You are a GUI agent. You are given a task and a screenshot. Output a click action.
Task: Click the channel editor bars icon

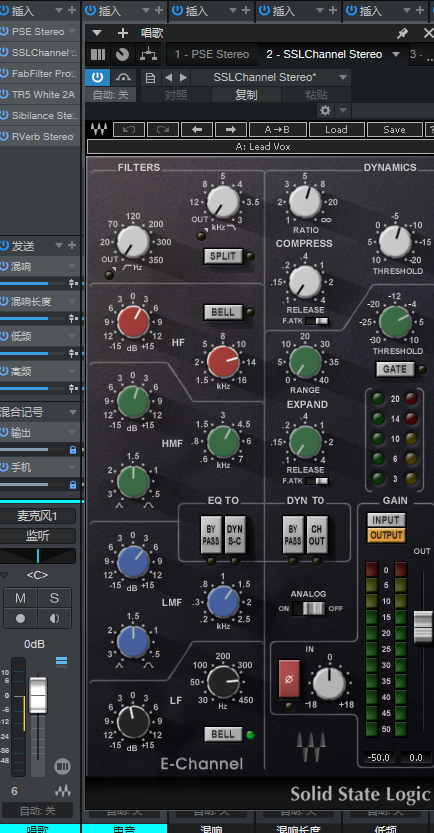98,54
